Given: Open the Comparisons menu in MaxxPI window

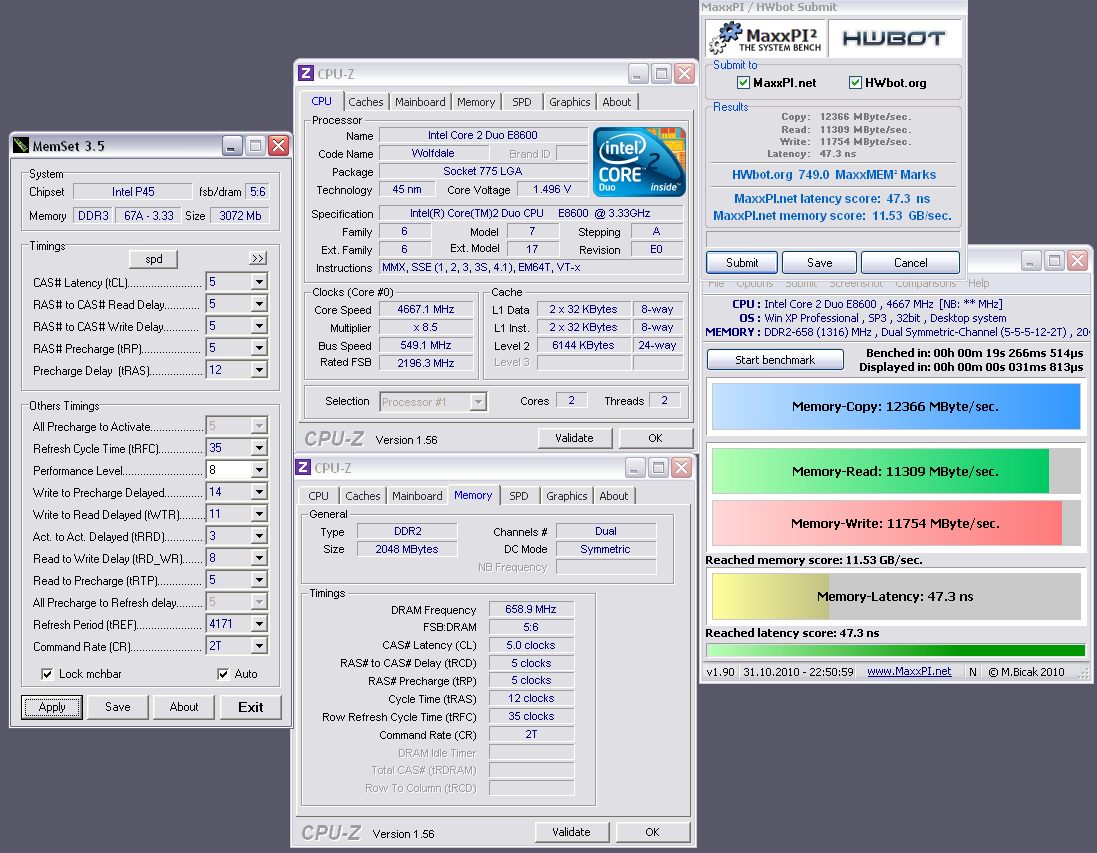Looking at the screenshot, I should 925,283.
